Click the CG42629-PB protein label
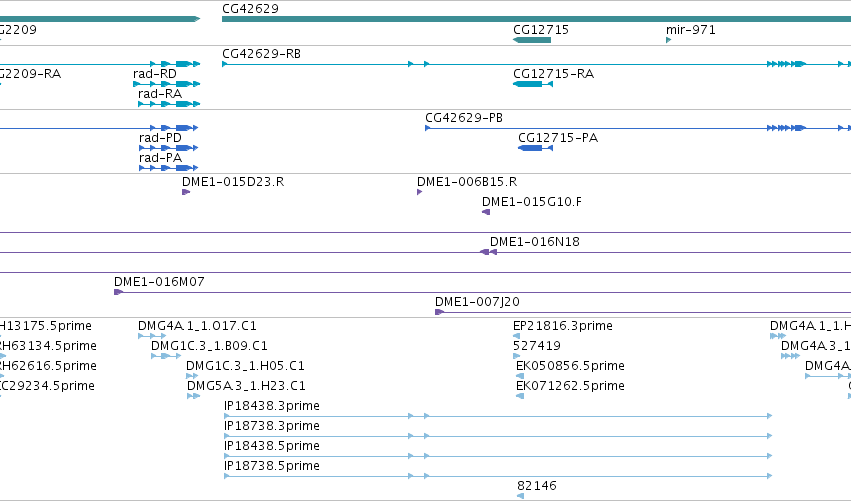This screenshot has height=501, width=851. (x=464, y=118)
